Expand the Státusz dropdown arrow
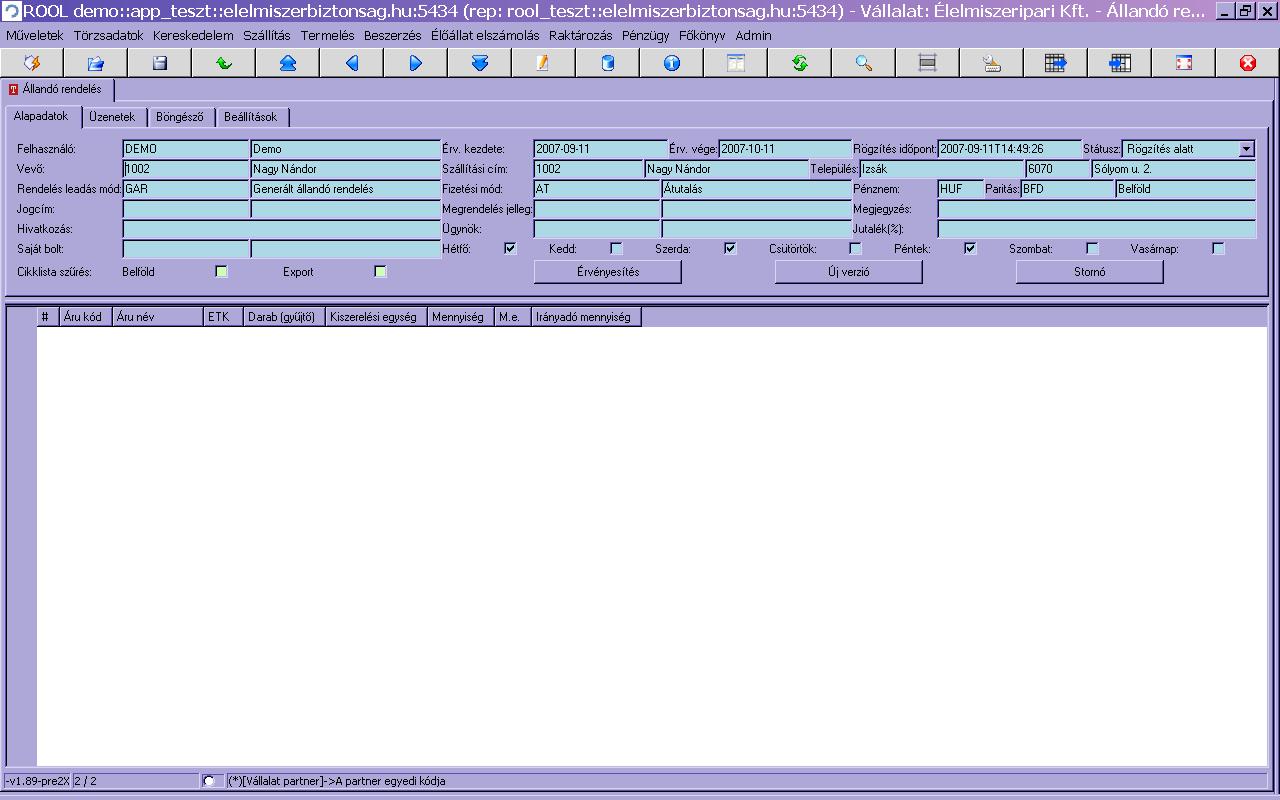Image resolution: width=1280 pixels, height=800 pixels. coord(1246,149)
